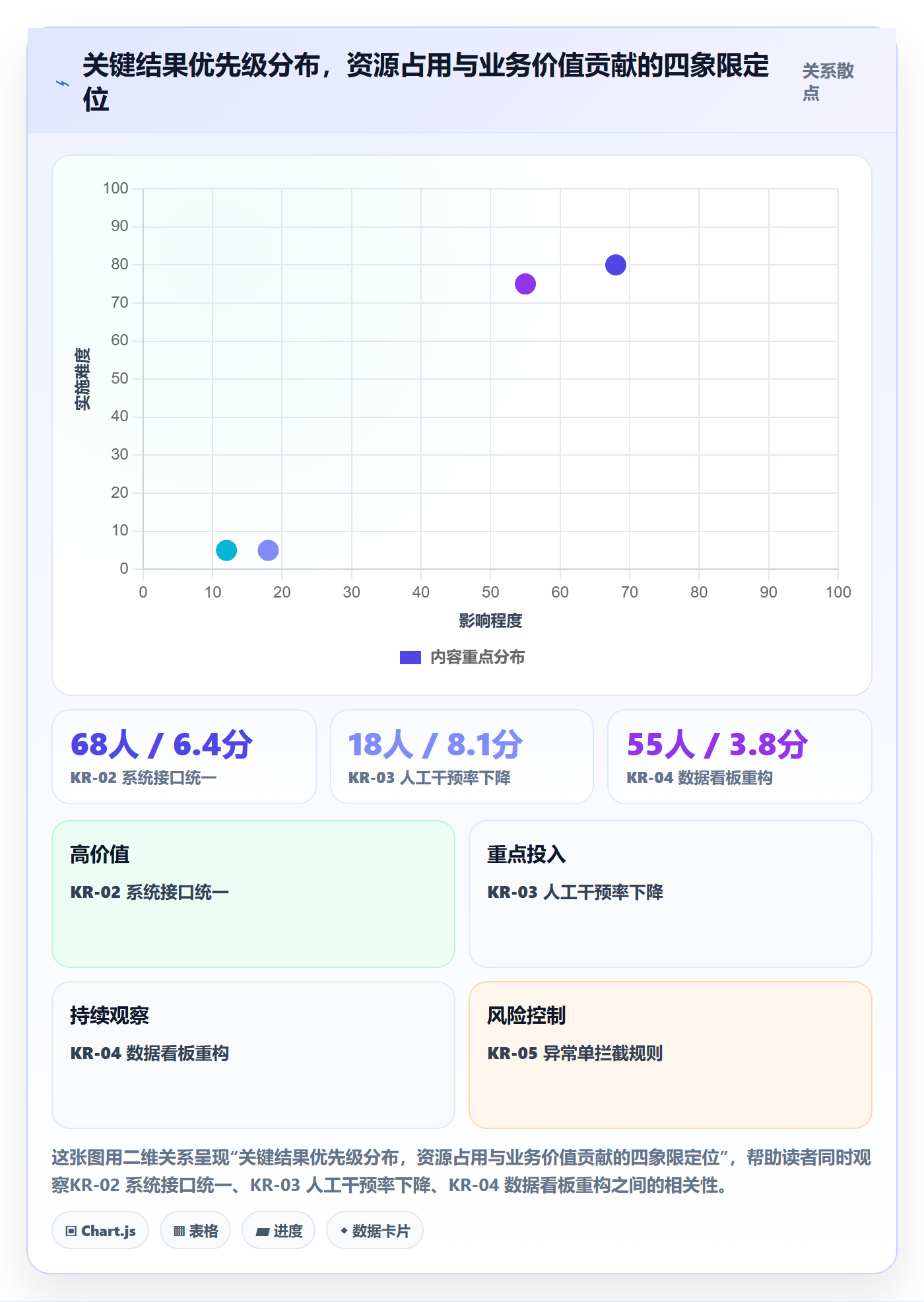Click KR-05 异常单拦截规则 text
This screenshot has width=924, height=1302.
575,1053
